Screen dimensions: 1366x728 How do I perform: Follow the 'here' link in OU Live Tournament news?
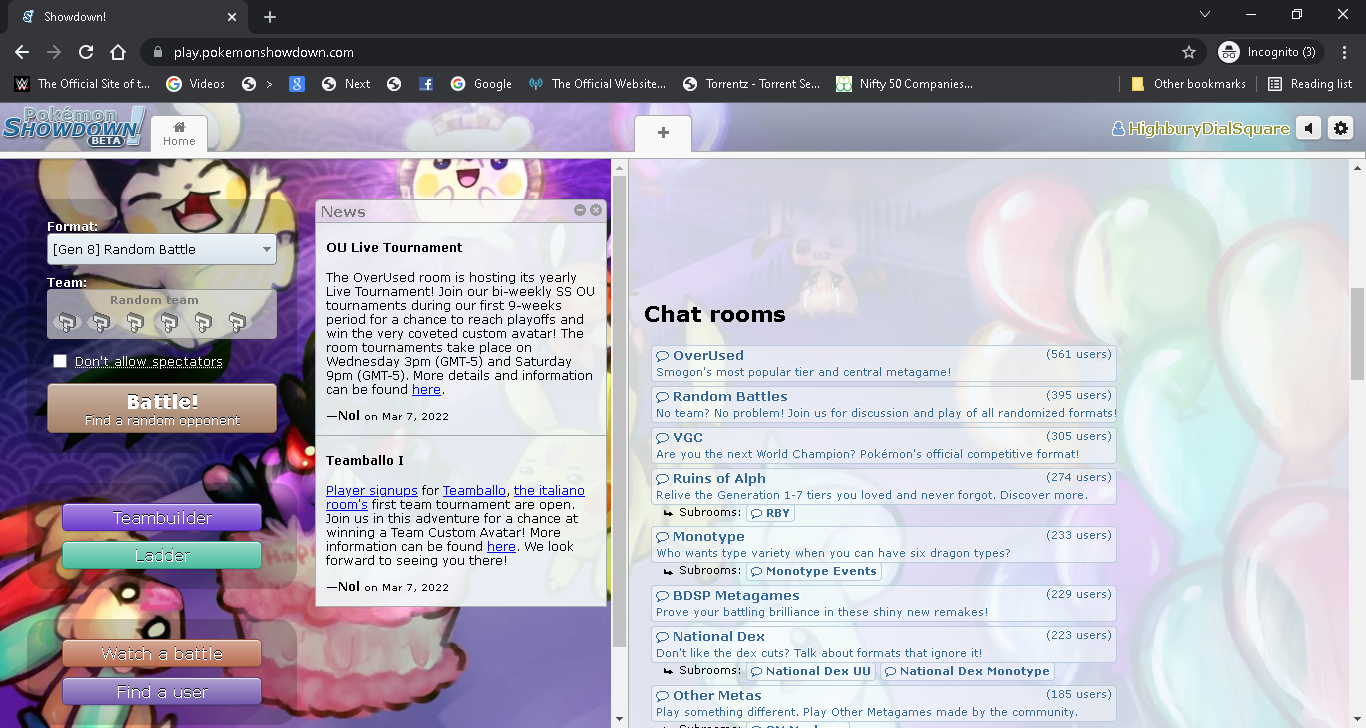point(426,390)
